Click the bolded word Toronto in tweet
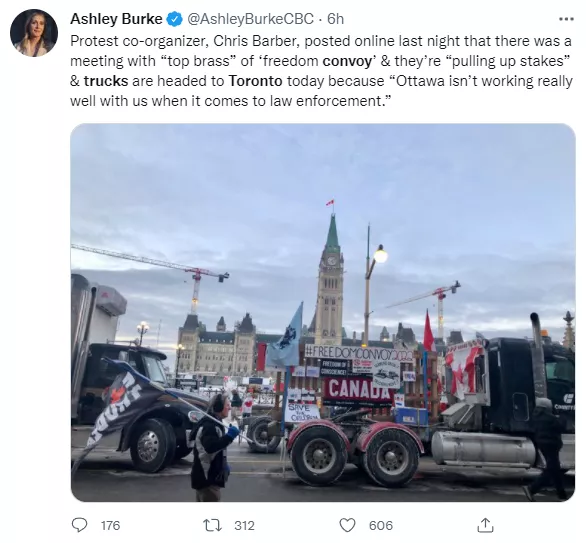Image resolution: width=586 pixels, height=543 pixels. (x=255, y=81)
